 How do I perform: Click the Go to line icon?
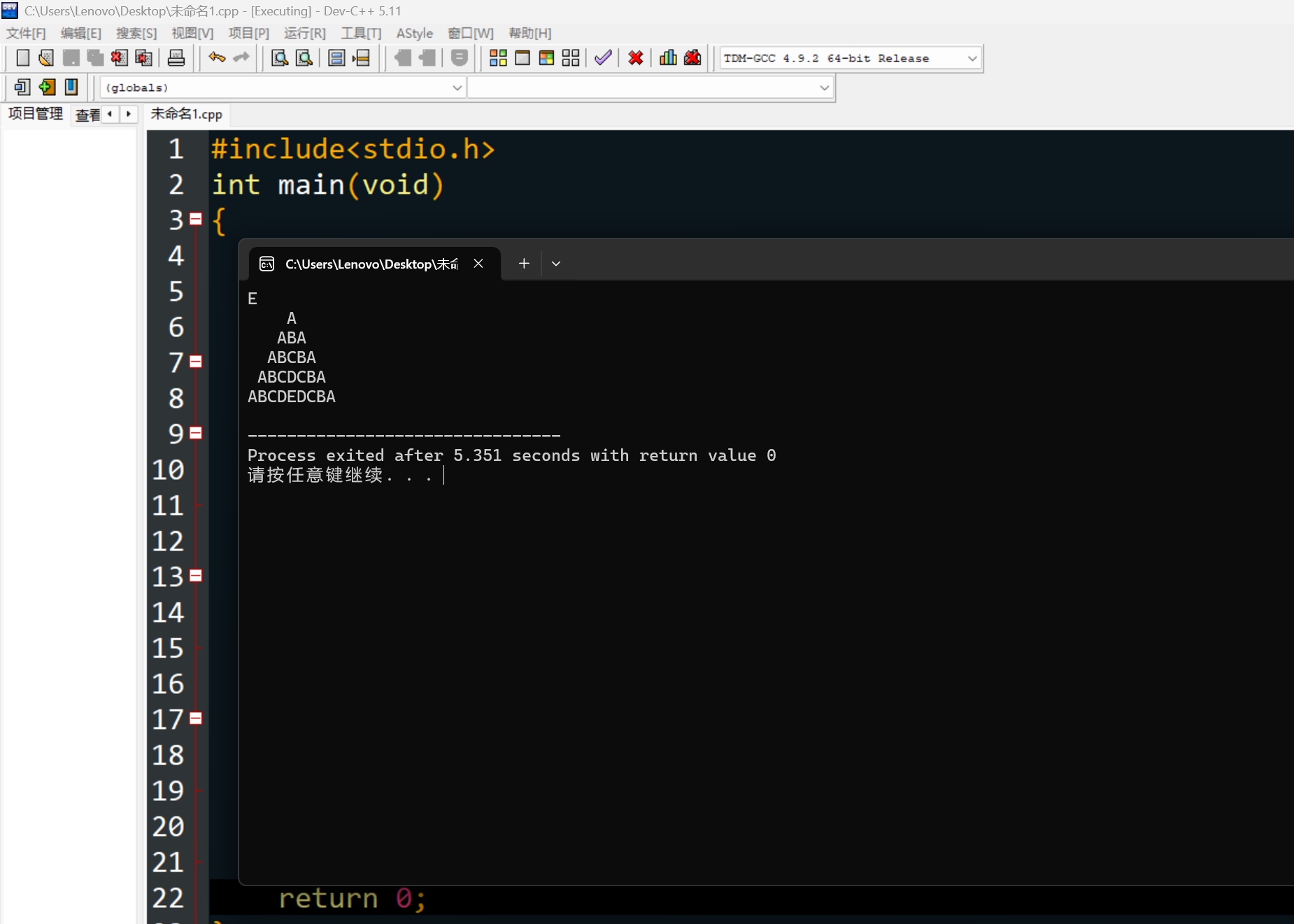click(x=361, y=58)
